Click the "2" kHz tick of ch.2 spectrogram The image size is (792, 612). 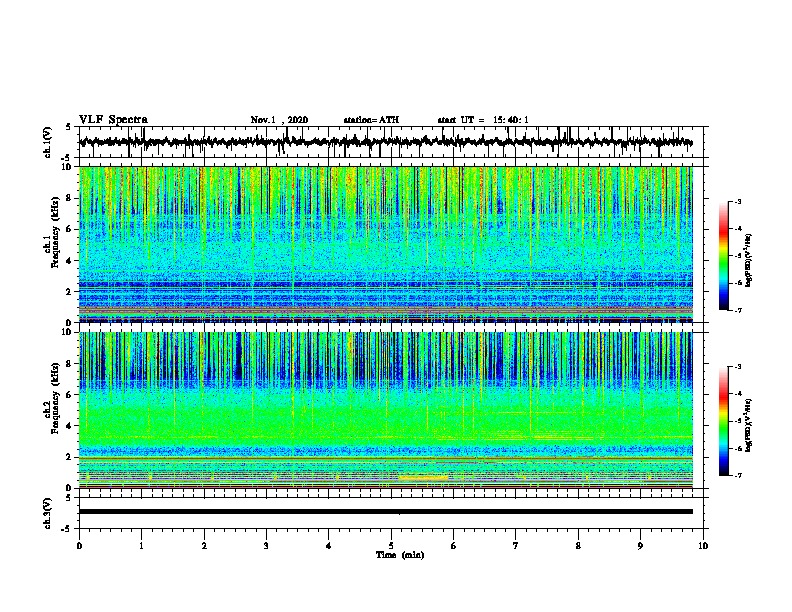[x=70, y=457]
